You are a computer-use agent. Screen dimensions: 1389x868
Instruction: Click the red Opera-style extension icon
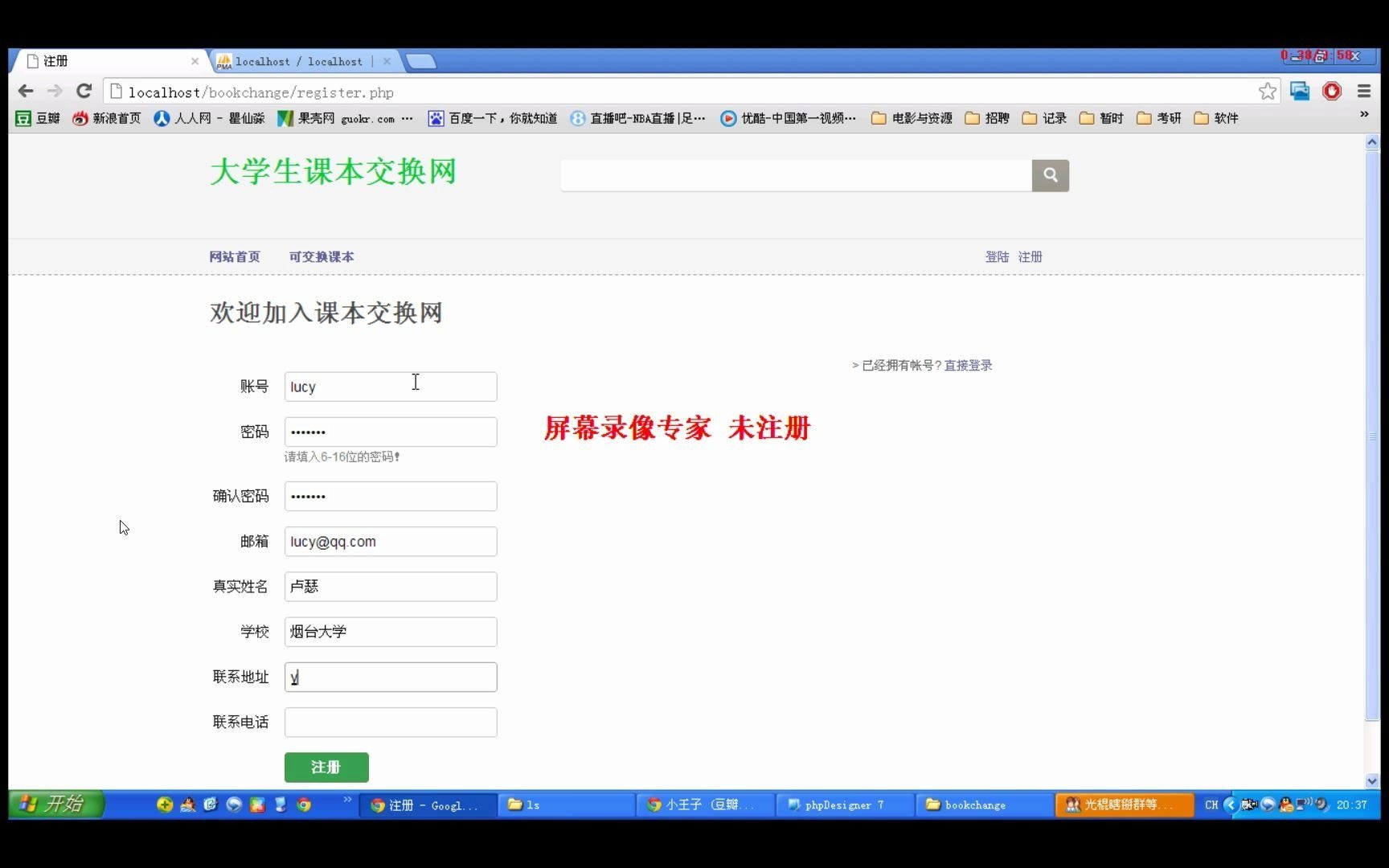(x=1332, y=92)
